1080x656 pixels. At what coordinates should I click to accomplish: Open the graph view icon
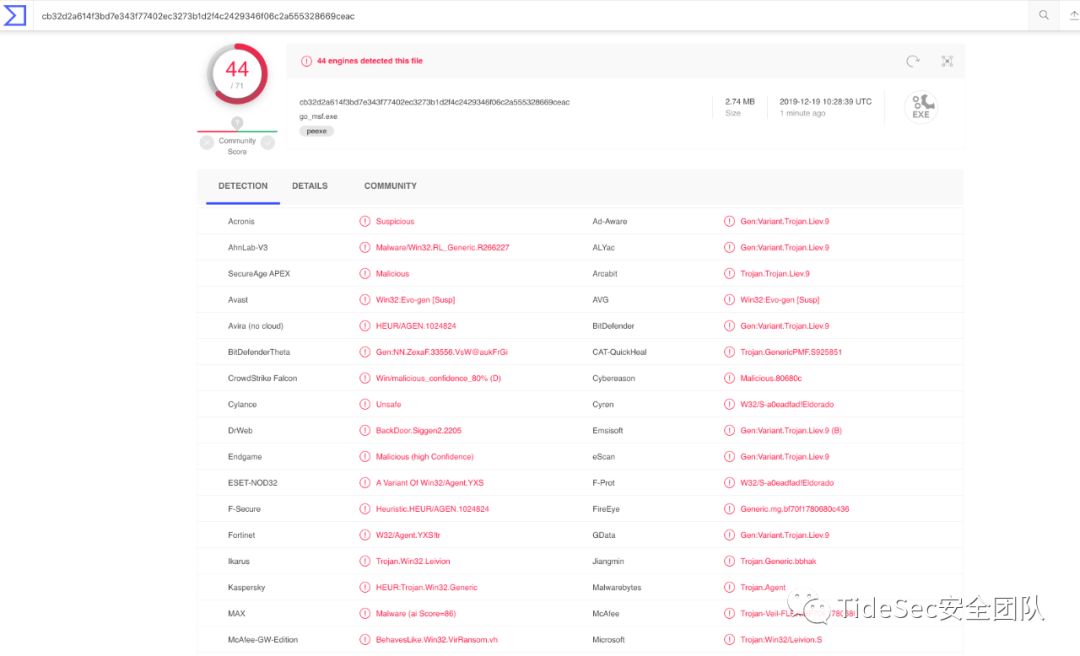(x=947, y=61)
